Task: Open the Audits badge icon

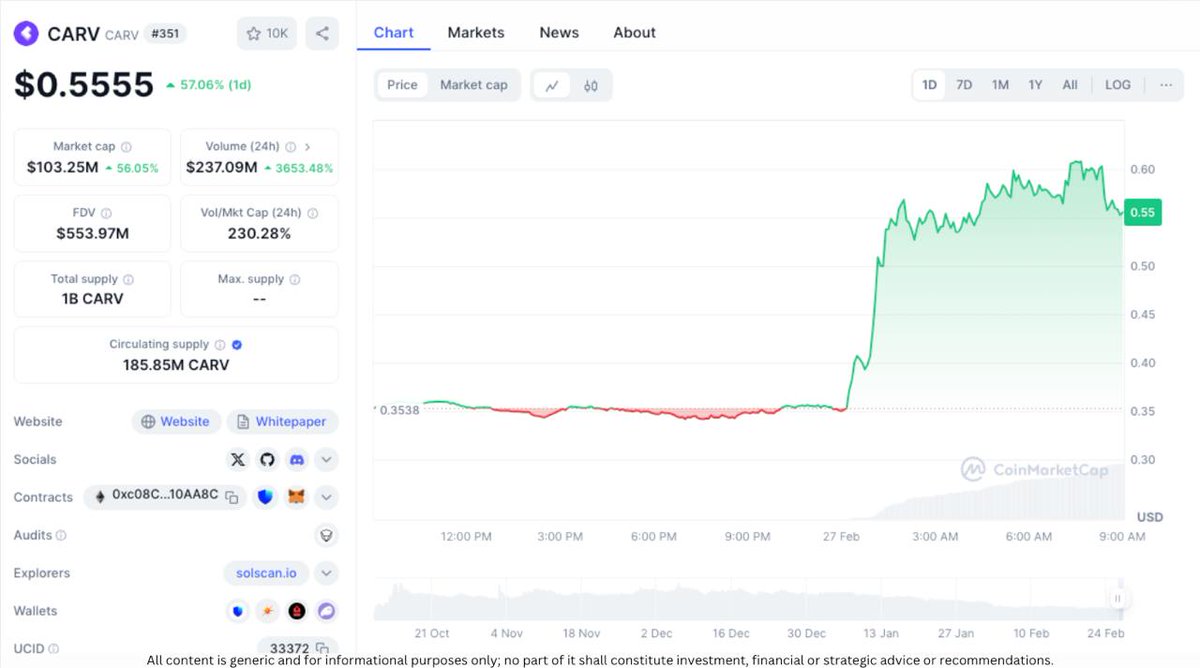Action: pos(326,536)
